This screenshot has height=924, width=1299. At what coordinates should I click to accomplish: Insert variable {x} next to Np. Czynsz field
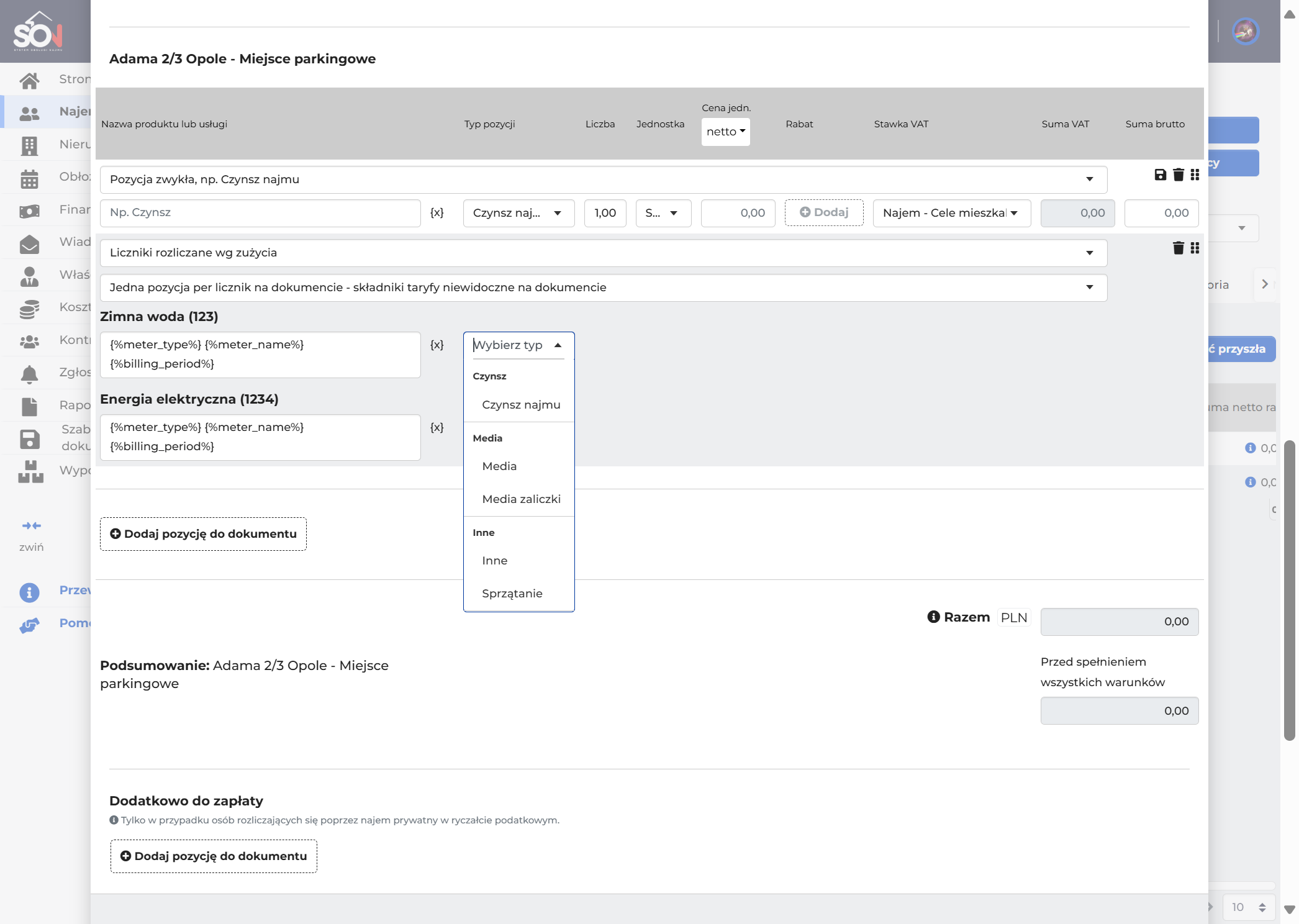437,212
